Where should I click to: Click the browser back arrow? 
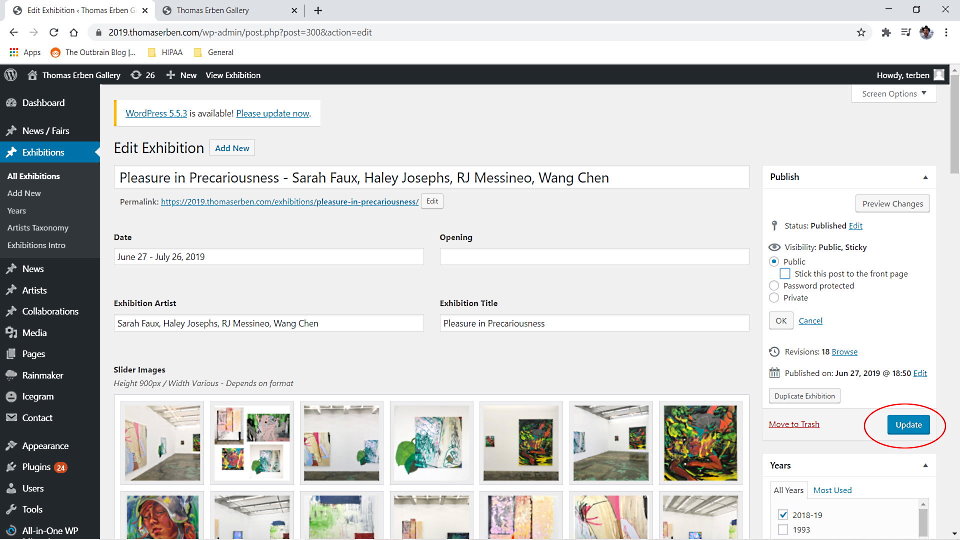(13, 32)
